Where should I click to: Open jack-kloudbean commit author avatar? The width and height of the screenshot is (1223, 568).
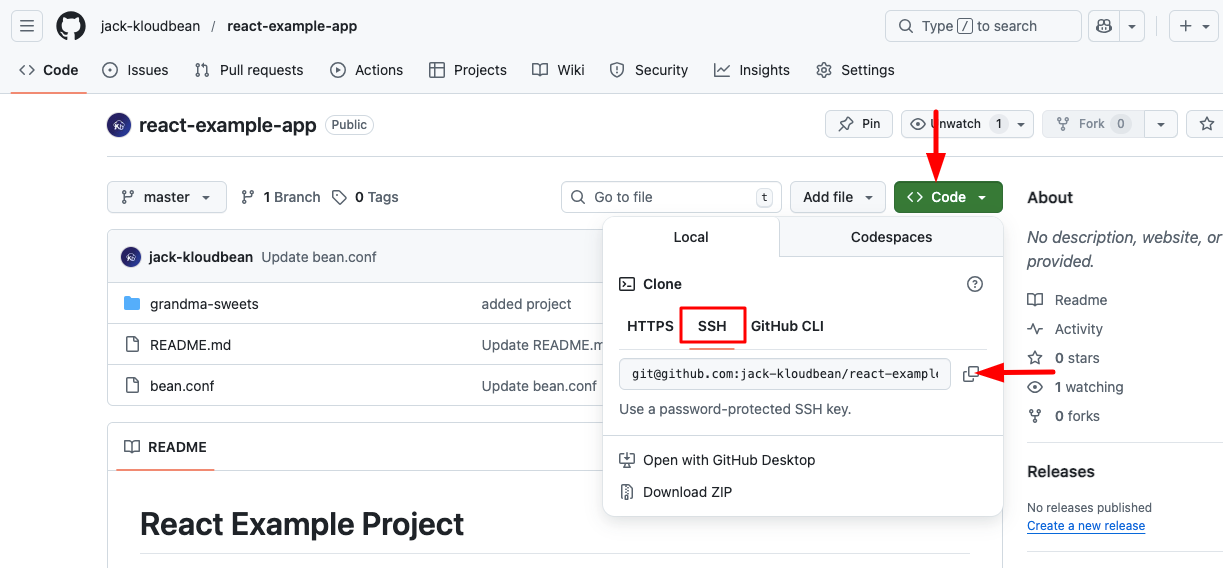coord(131,257)
